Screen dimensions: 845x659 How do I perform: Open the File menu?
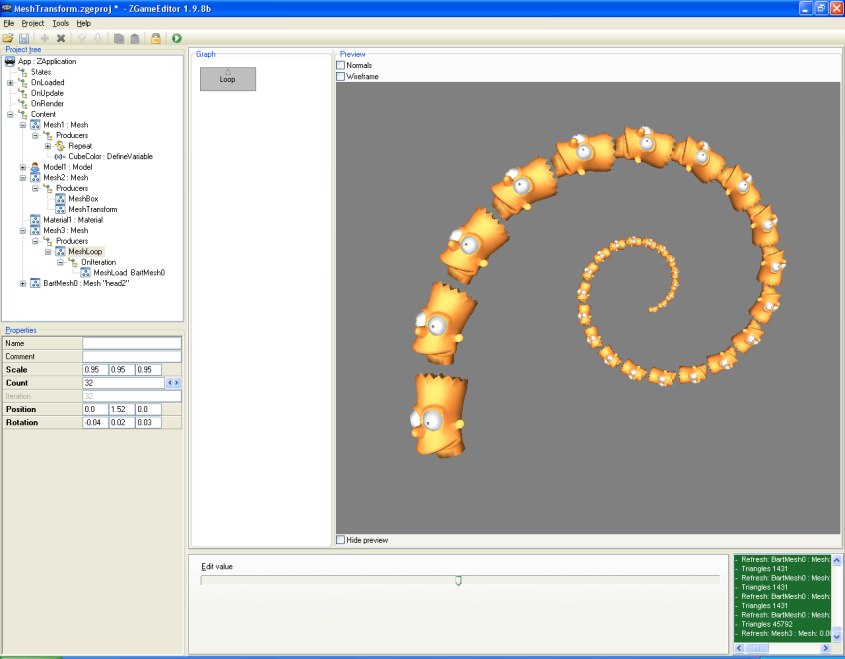[x=9, y=23]
